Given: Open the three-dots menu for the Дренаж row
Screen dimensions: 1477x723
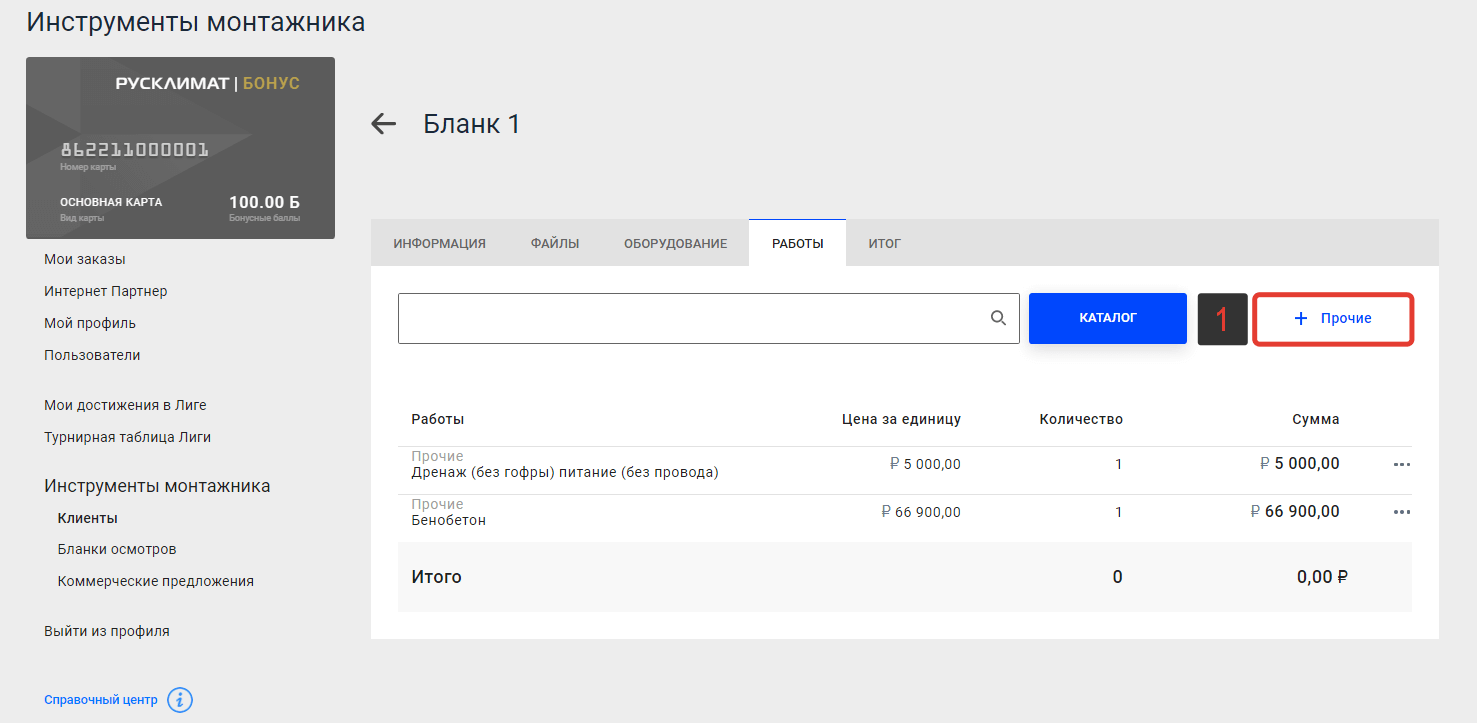Looking at the screenshot, I should coord(1402,465).
